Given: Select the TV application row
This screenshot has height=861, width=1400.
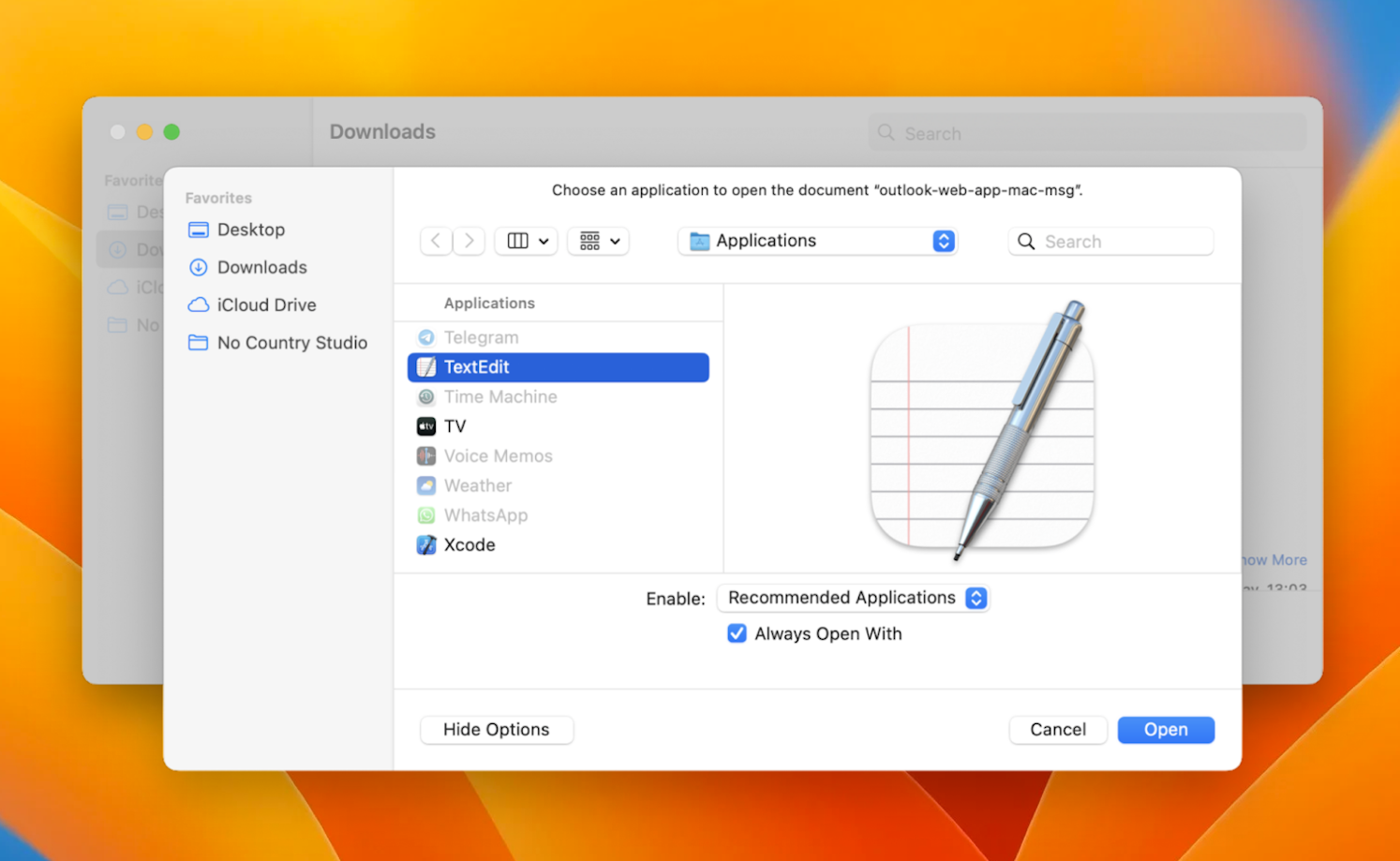Looking at the screenshot, I should [x=559, y=426].
